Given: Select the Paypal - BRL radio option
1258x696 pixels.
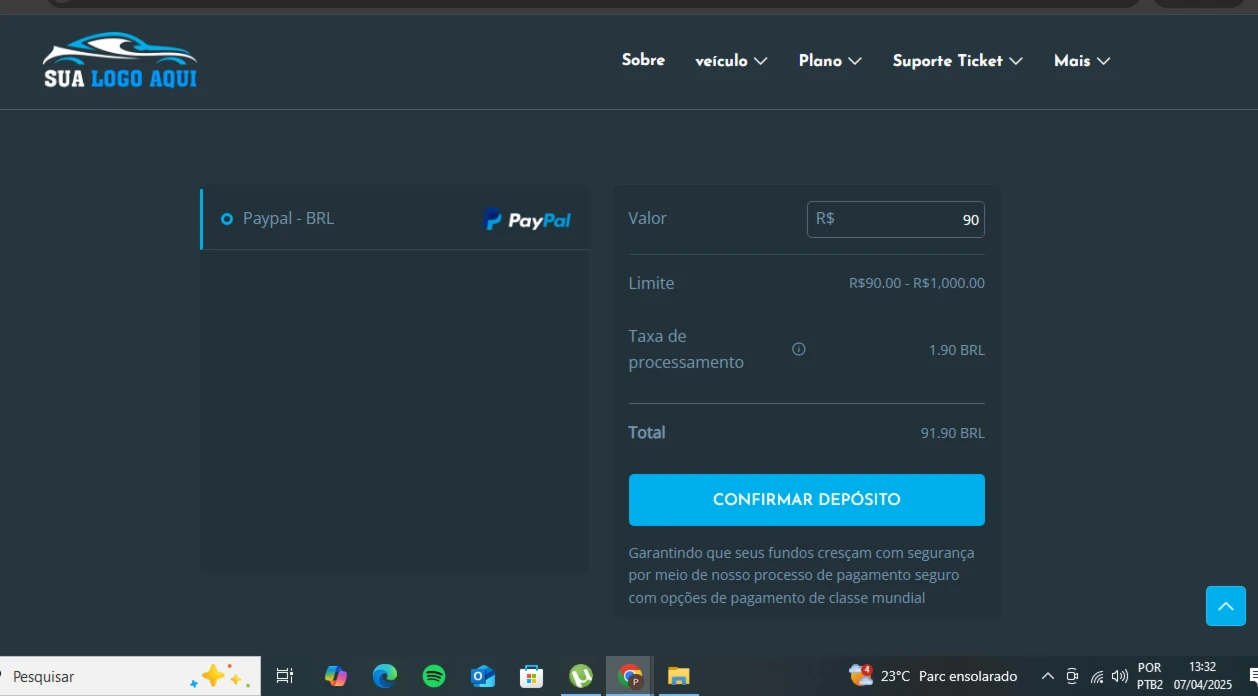Looking at the screenshot, I should pyautogui.click(x=227, y=219).
